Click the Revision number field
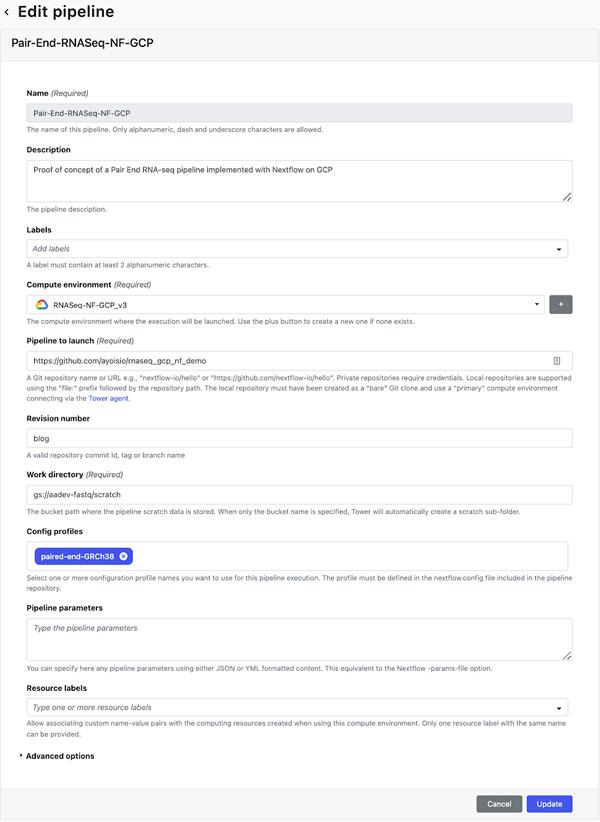The width and height of the screenshot is (600, 822). [299, 438]
